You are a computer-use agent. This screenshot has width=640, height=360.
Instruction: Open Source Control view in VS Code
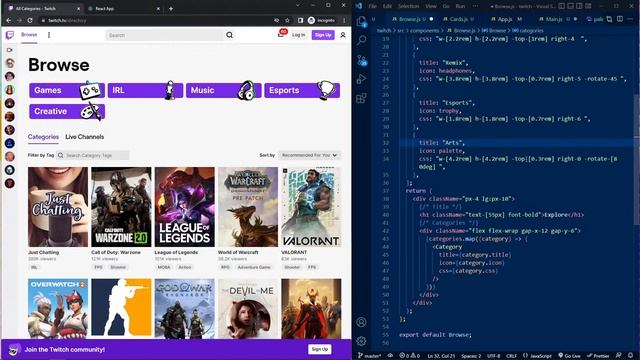point(362,60)
